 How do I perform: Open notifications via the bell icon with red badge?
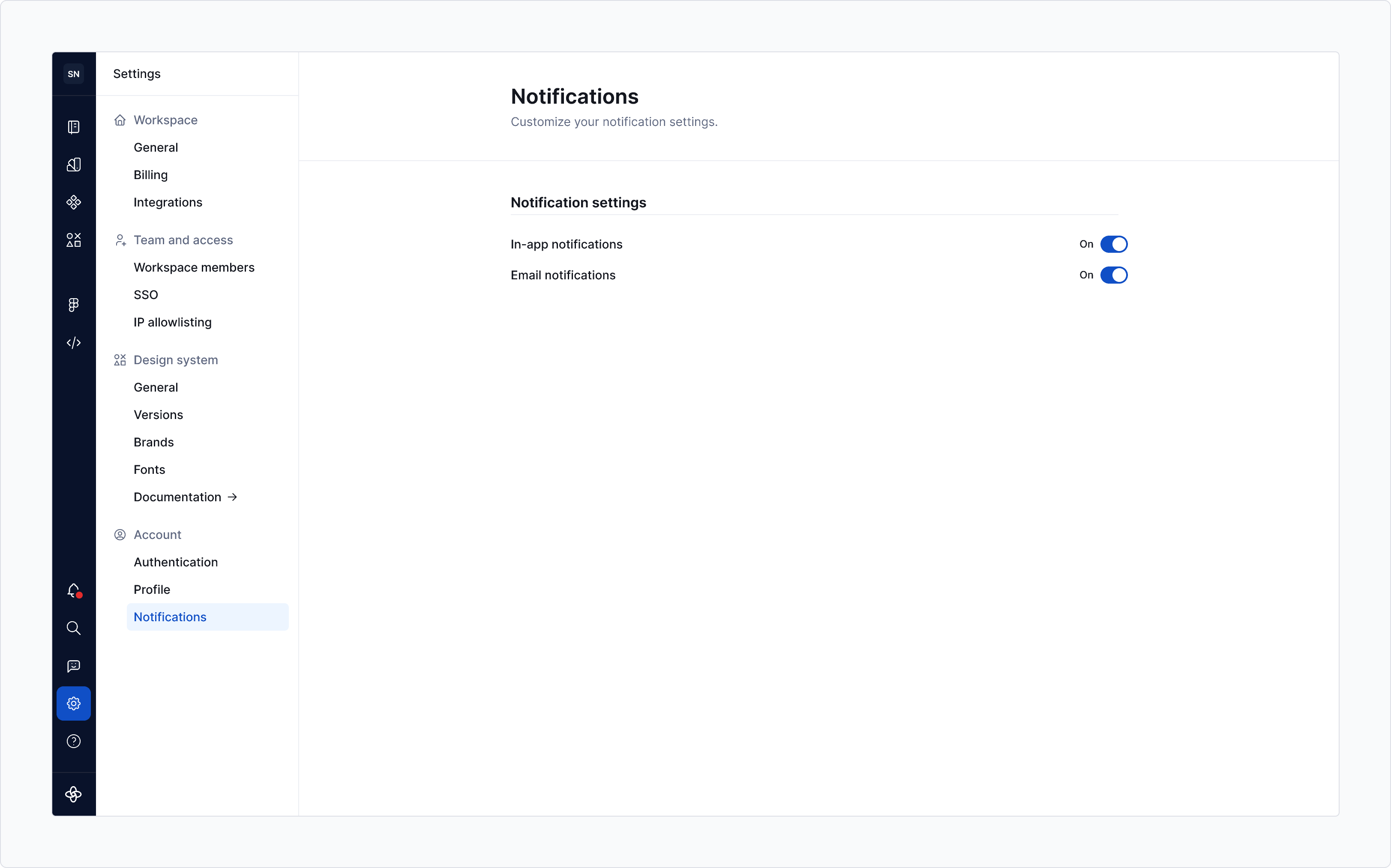73,591
